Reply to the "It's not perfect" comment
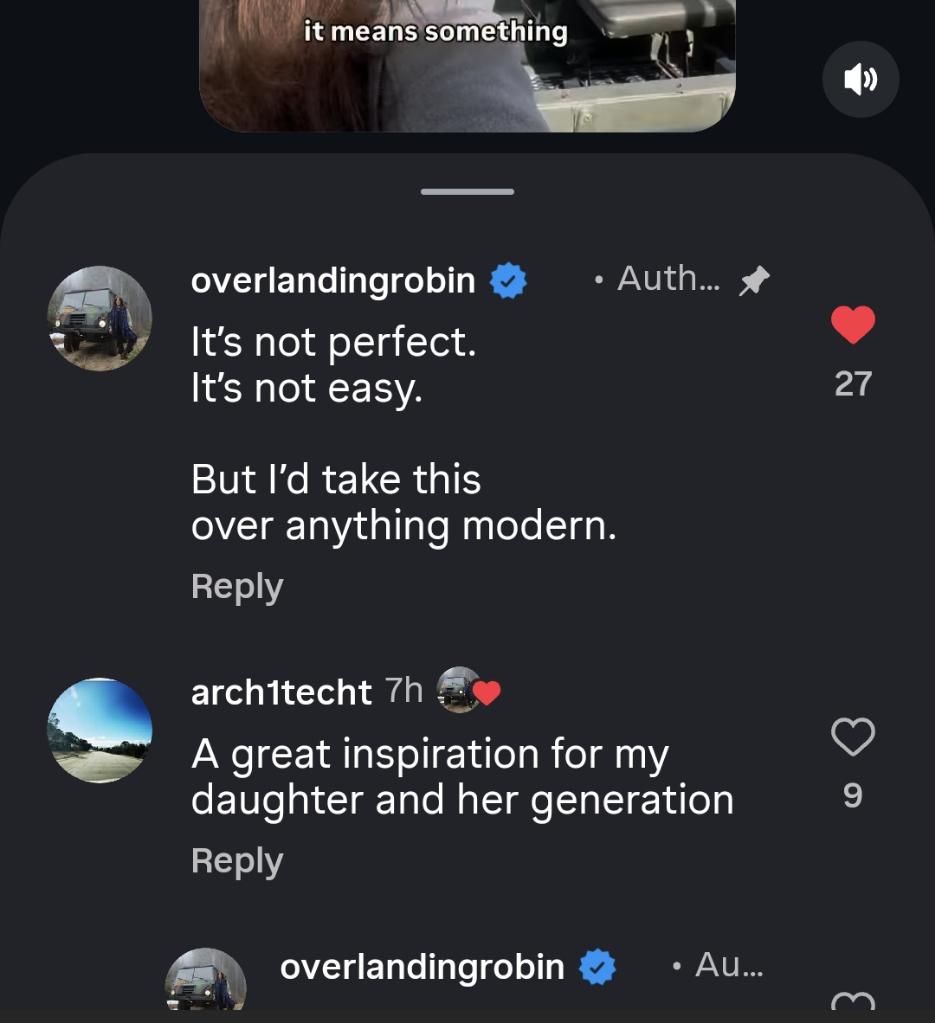Viewport: 935px width, 1023px height. pos(237,587)
